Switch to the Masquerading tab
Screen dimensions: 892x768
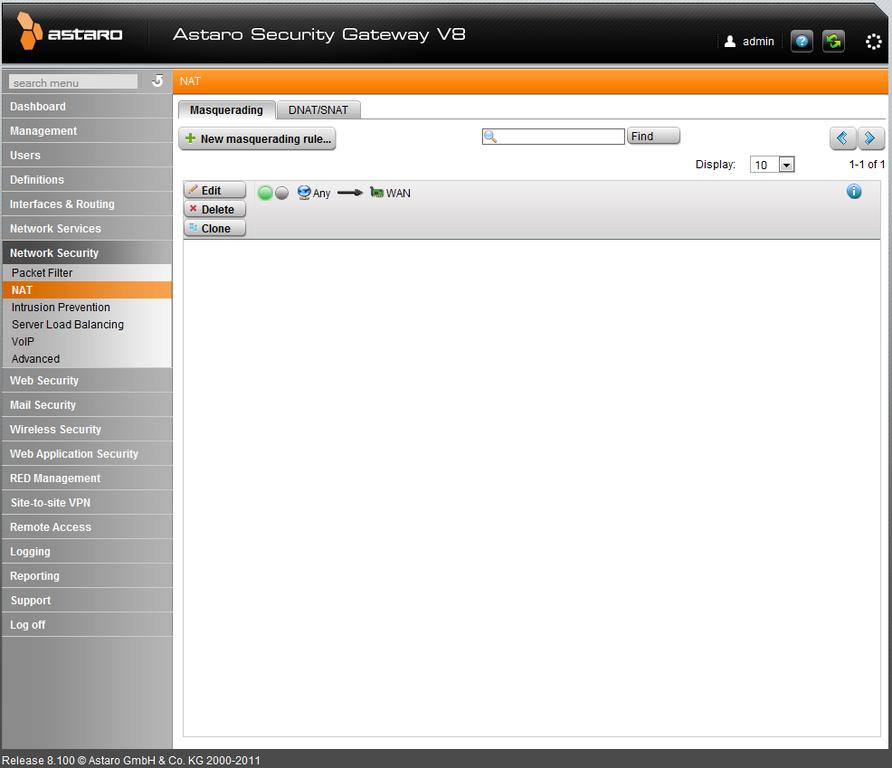coord(226,110)
